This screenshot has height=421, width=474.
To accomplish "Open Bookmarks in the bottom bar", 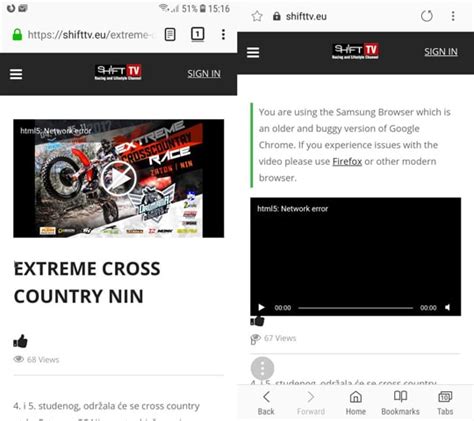I will pos(400,403).
